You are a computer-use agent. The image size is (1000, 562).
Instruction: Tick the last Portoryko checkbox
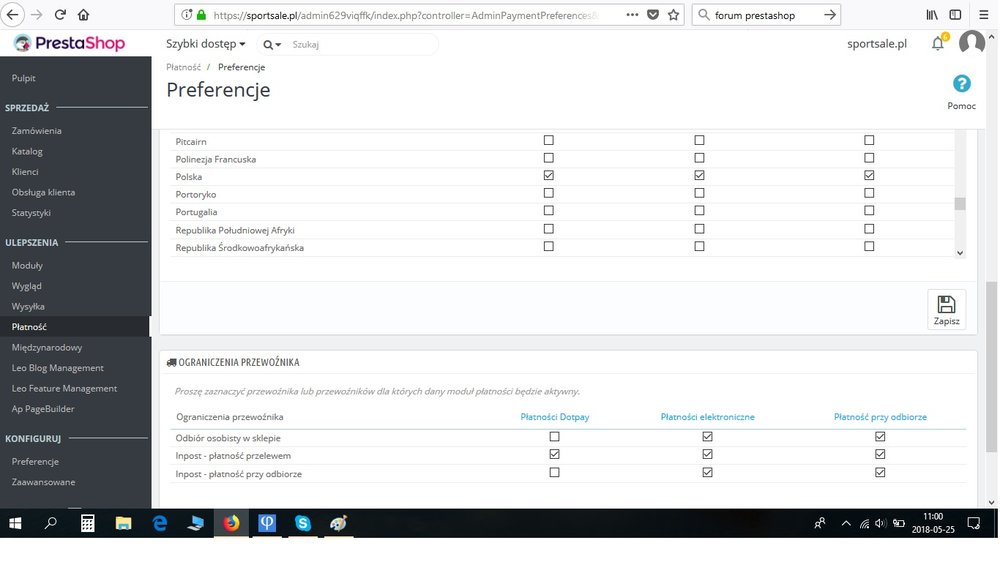(869, 193)
